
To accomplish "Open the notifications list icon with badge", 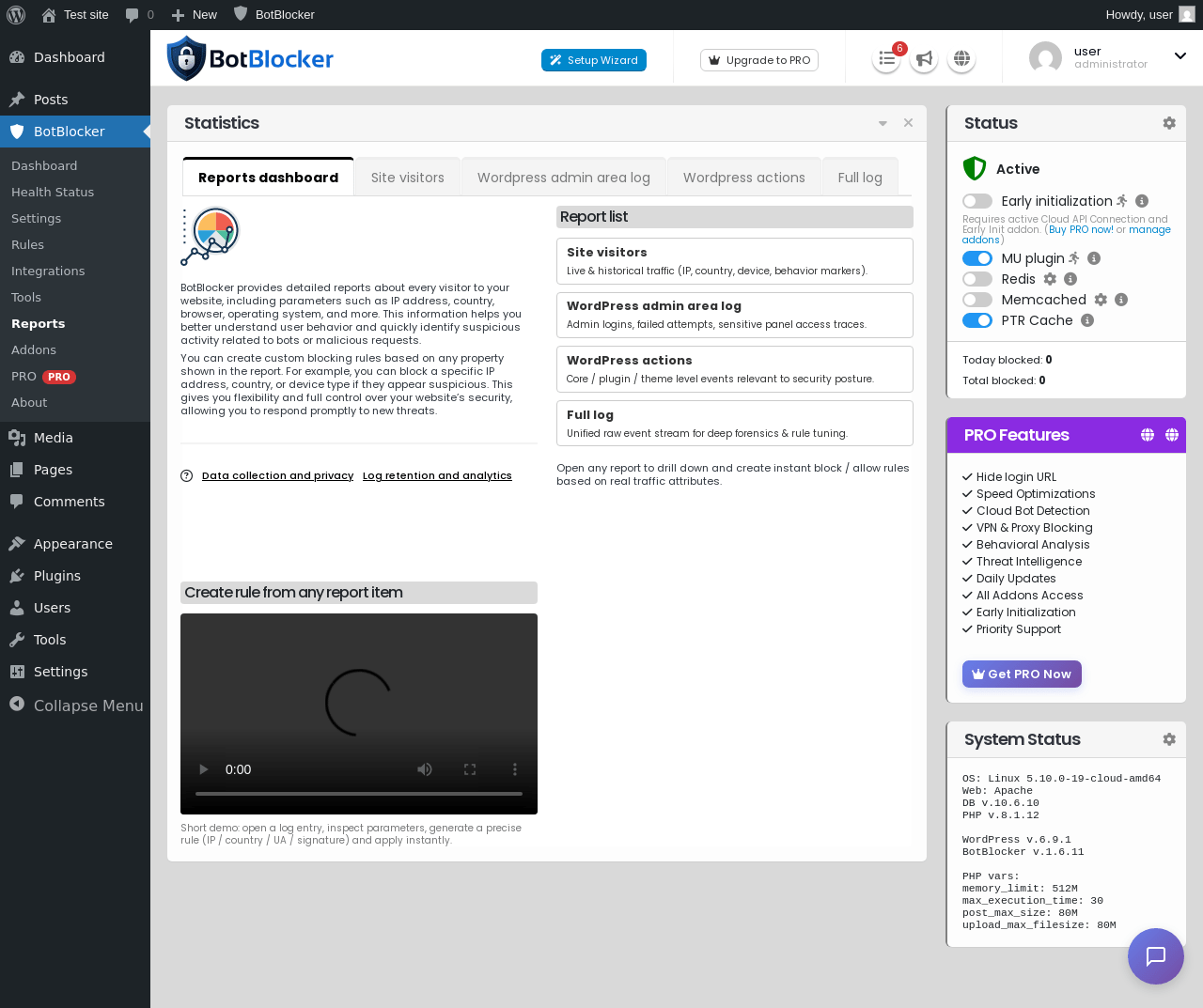I will click(x=886, y=59).
